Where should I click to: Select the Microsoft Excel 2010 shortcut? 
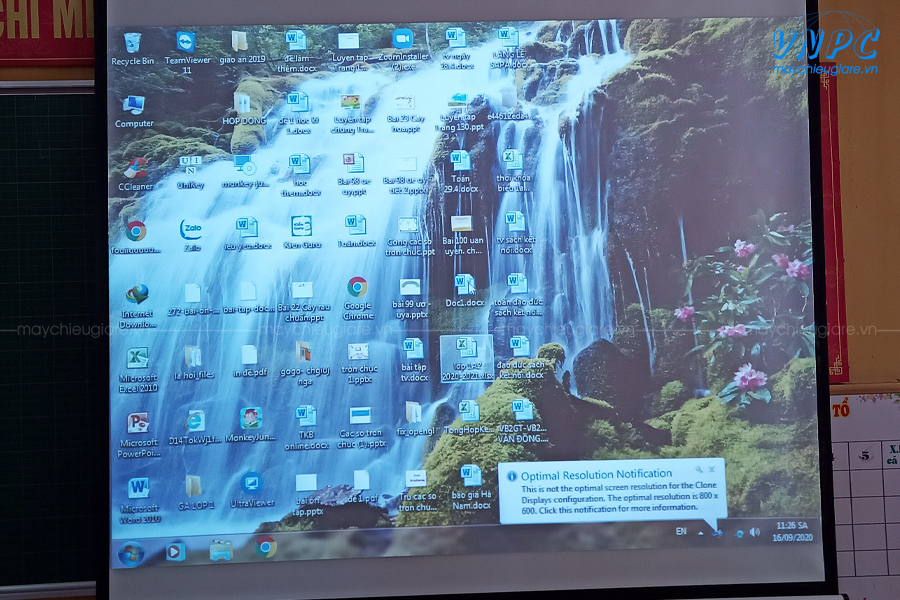coord(138,370)
